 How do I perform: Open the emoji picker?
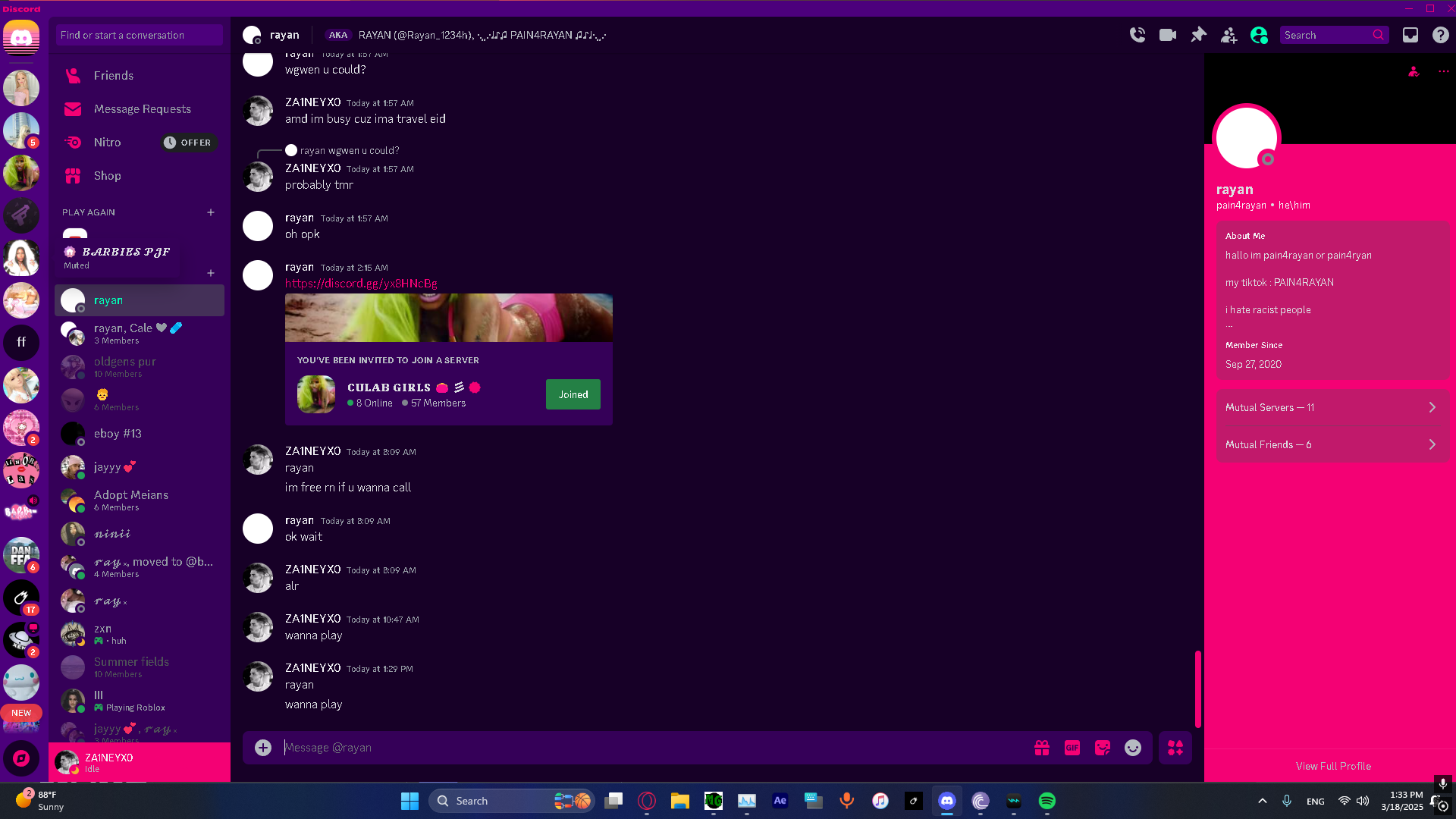point(1132,748)
